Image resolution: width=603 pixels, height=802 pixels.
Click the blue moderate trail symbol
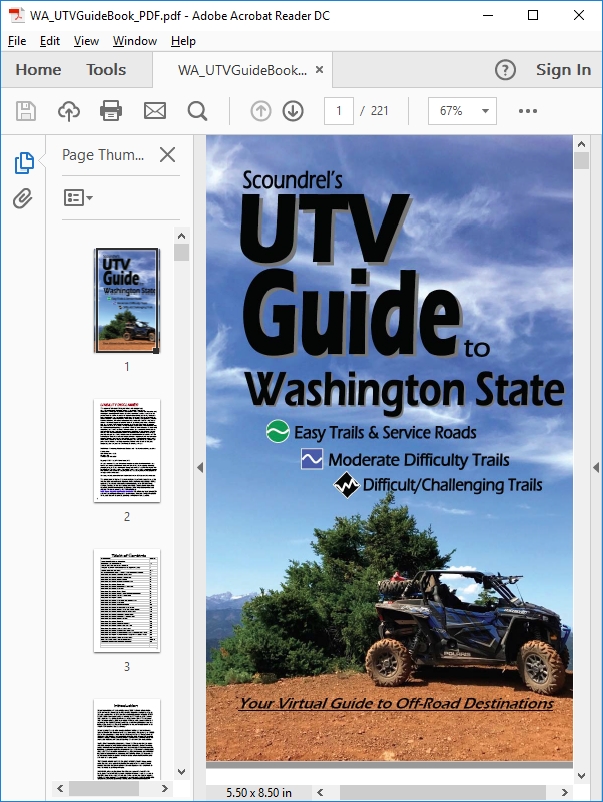pyautogui.click(x=311, y=459)
